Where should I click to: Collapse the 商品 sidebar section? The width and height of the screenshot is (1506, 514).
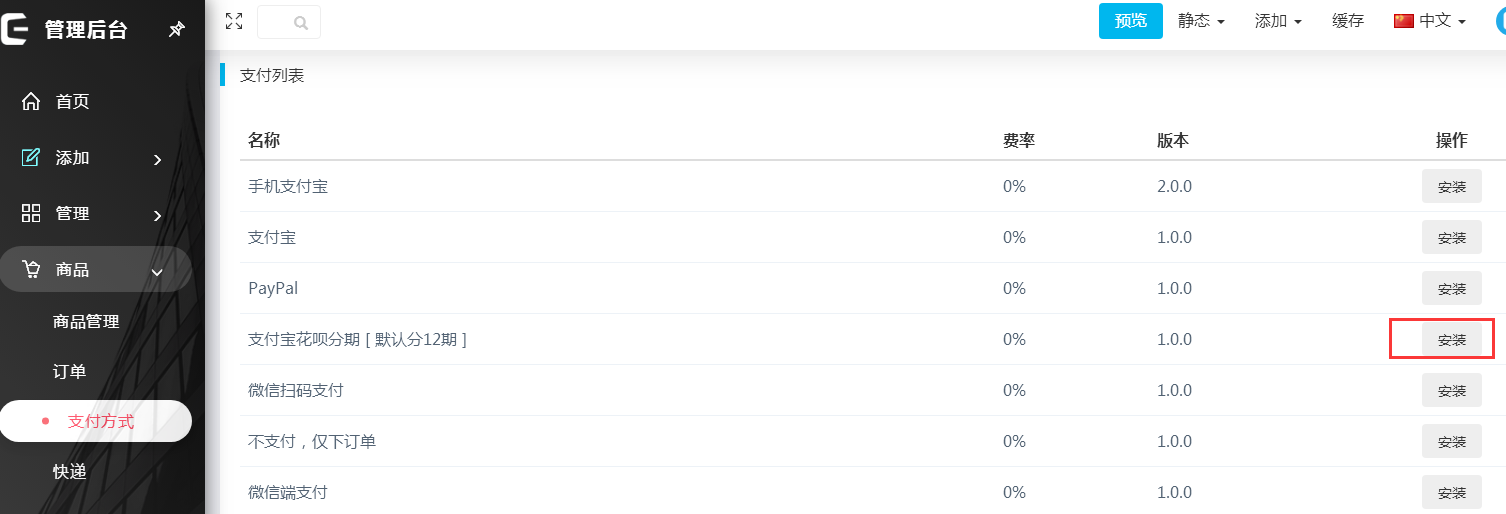click(157, 271)
